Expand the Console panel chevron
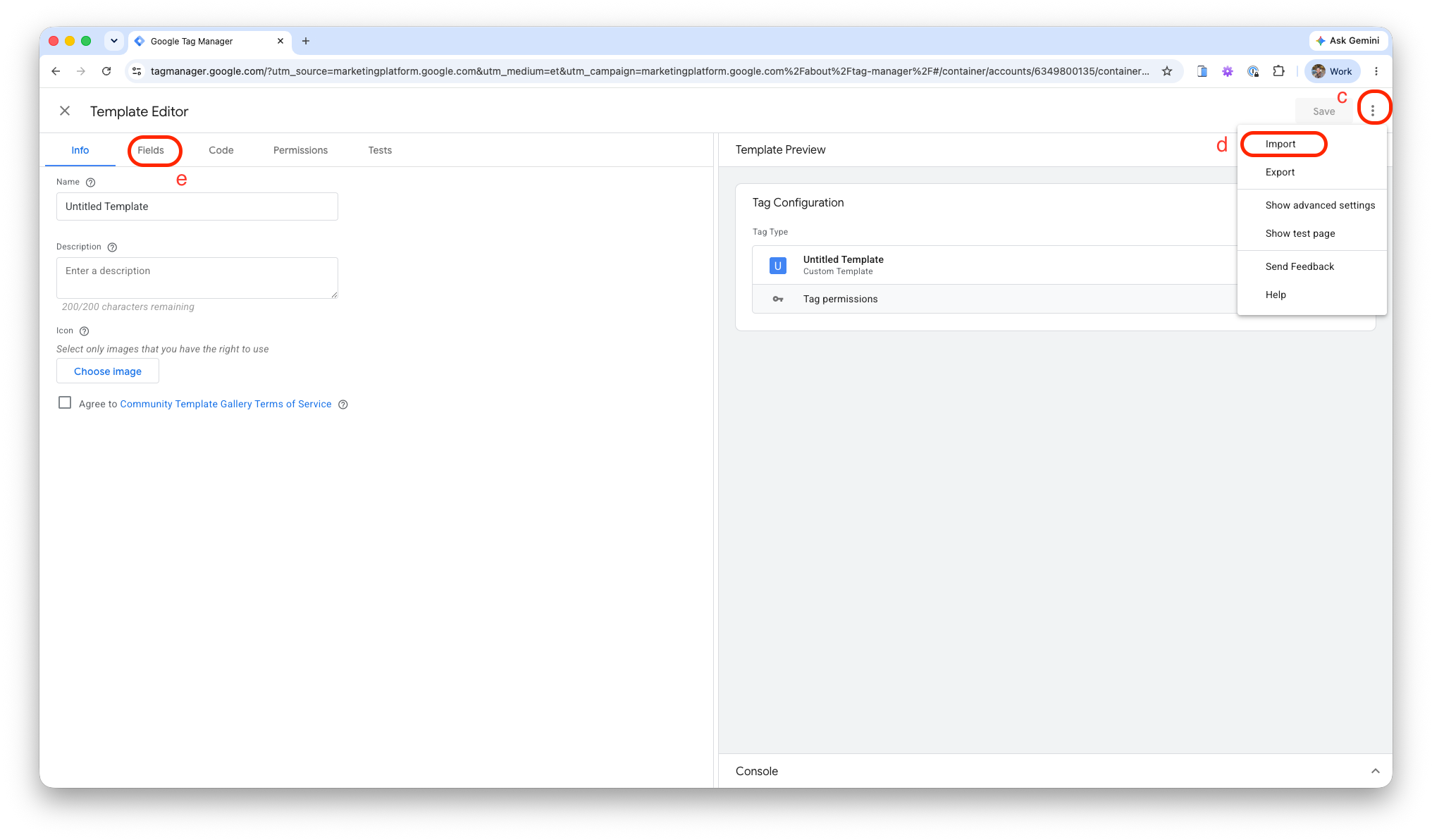1432x840 pixels. (1375, 771)
